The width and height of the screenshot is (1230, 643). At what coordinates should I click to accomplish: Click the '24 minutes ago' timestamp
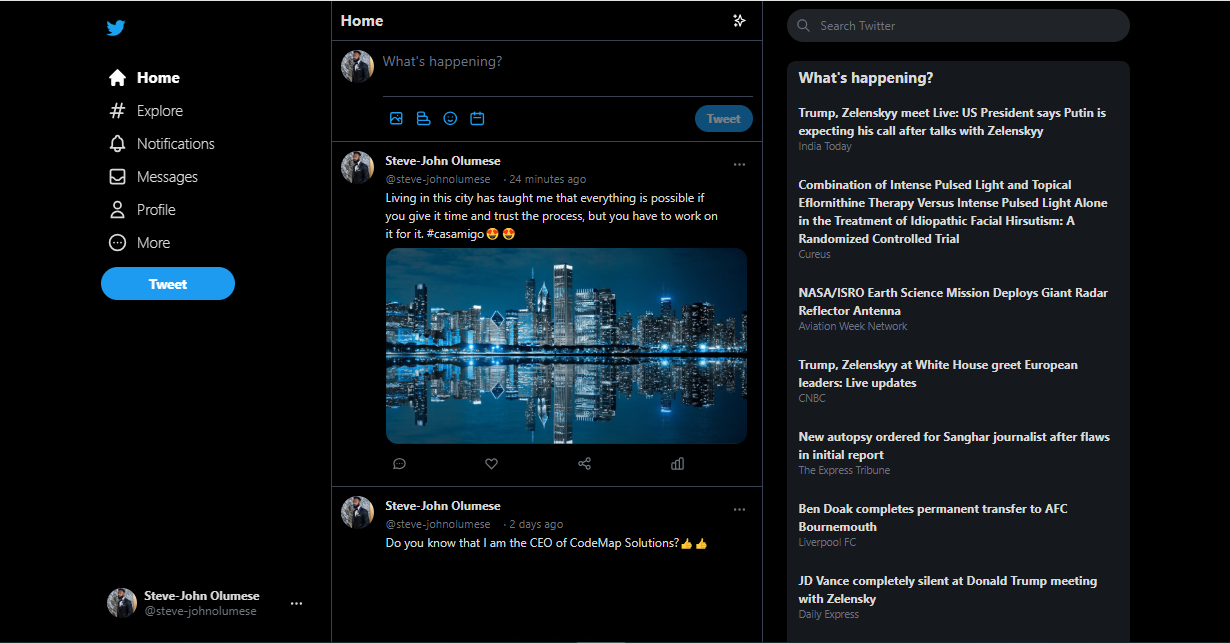547,179
